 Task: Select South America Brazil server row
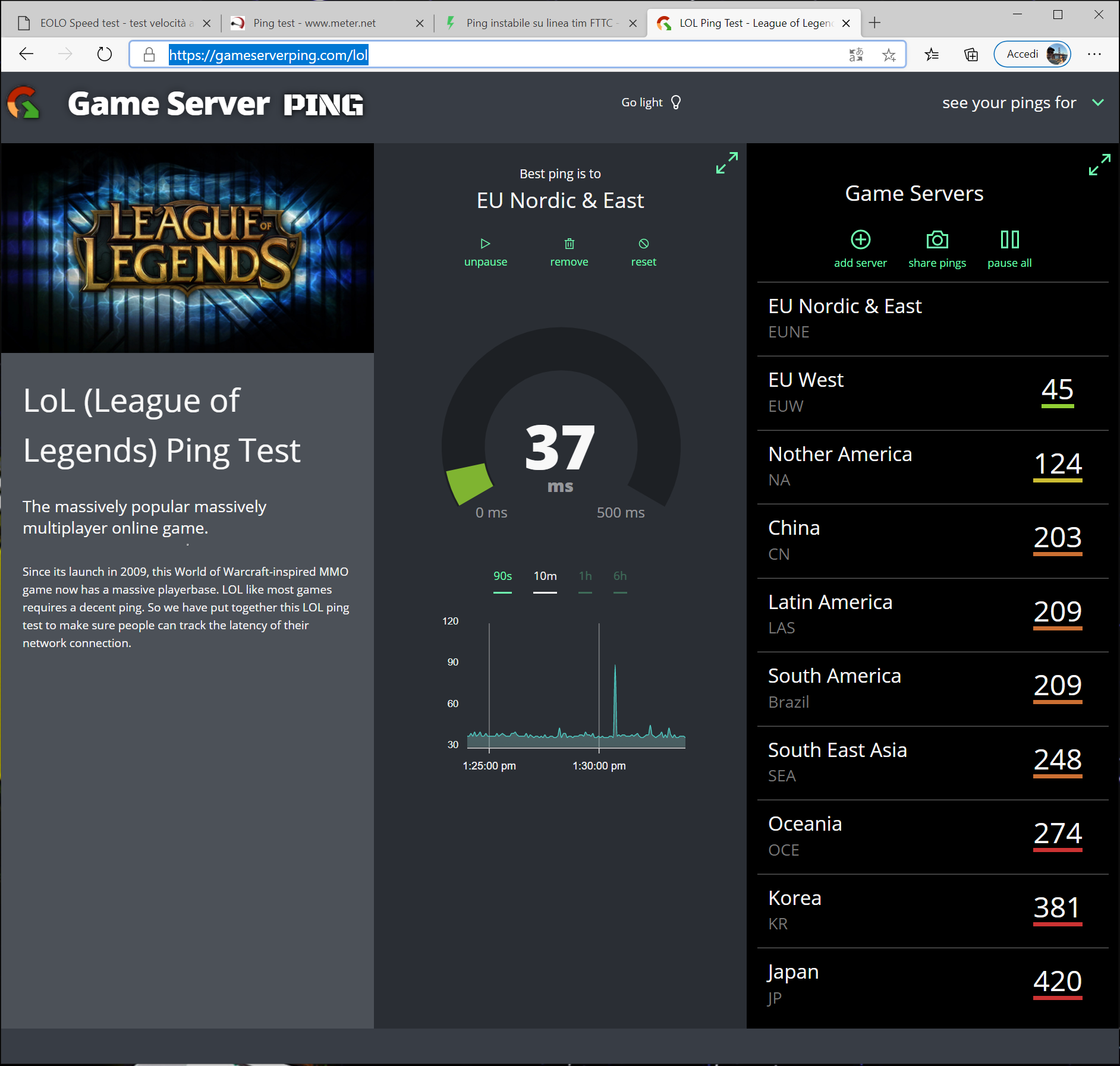(933, 689)
